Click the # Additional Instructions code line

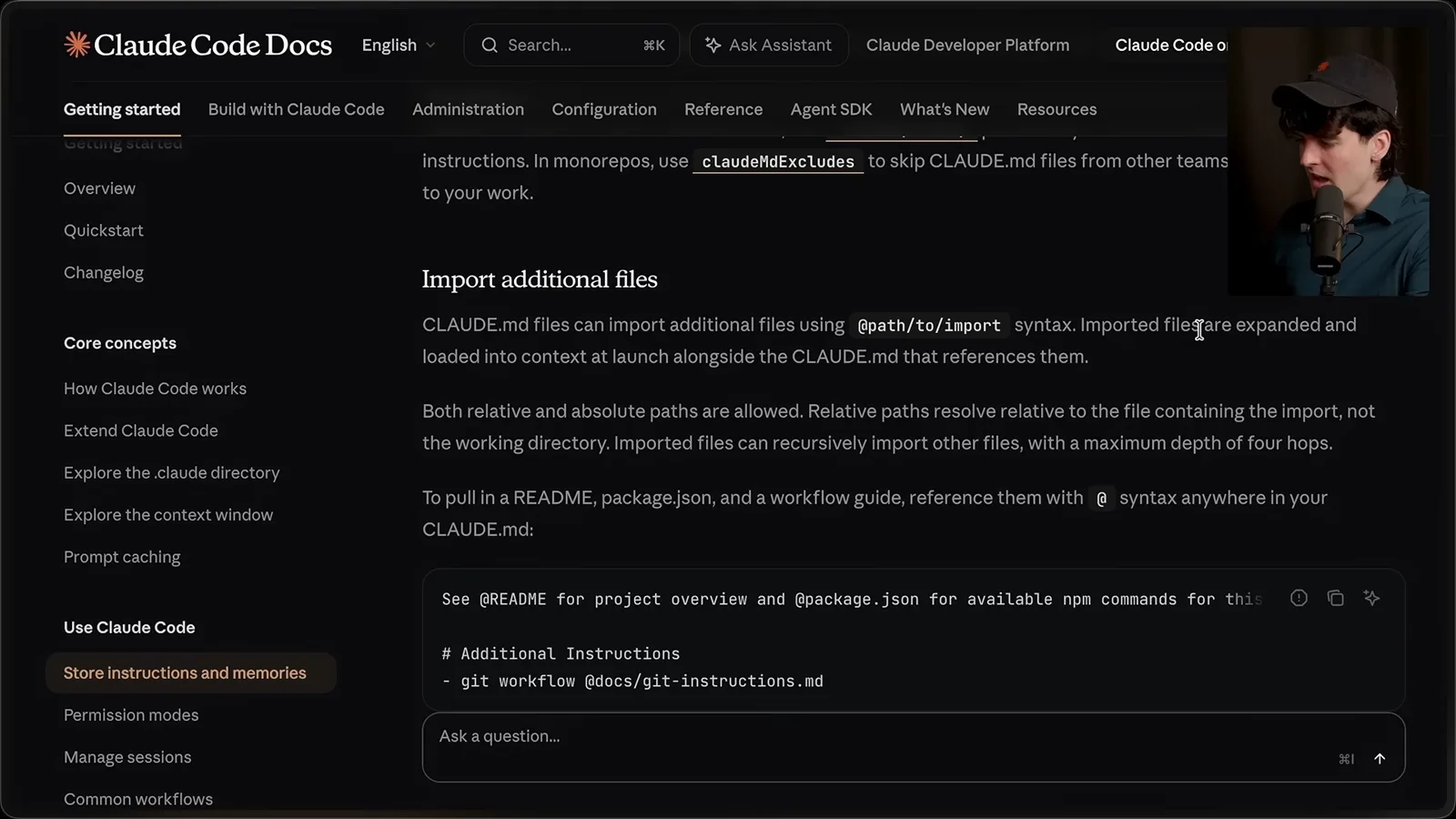click(x=561, y=653)
